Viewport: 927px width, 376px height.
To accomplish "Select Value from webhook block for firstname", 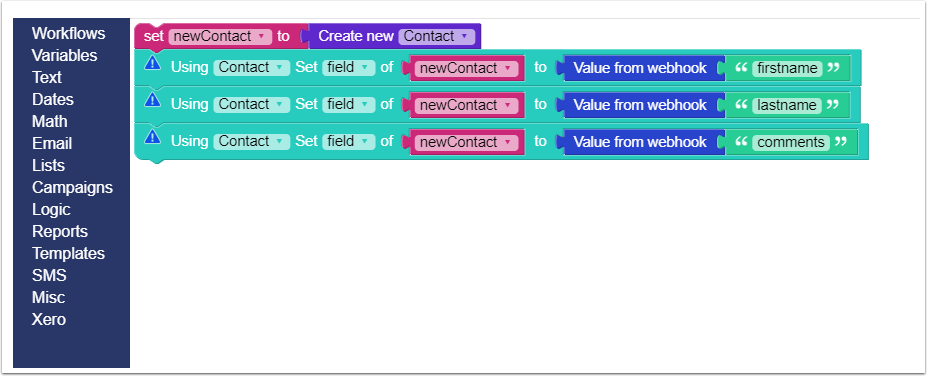I will tap(640, 68).
